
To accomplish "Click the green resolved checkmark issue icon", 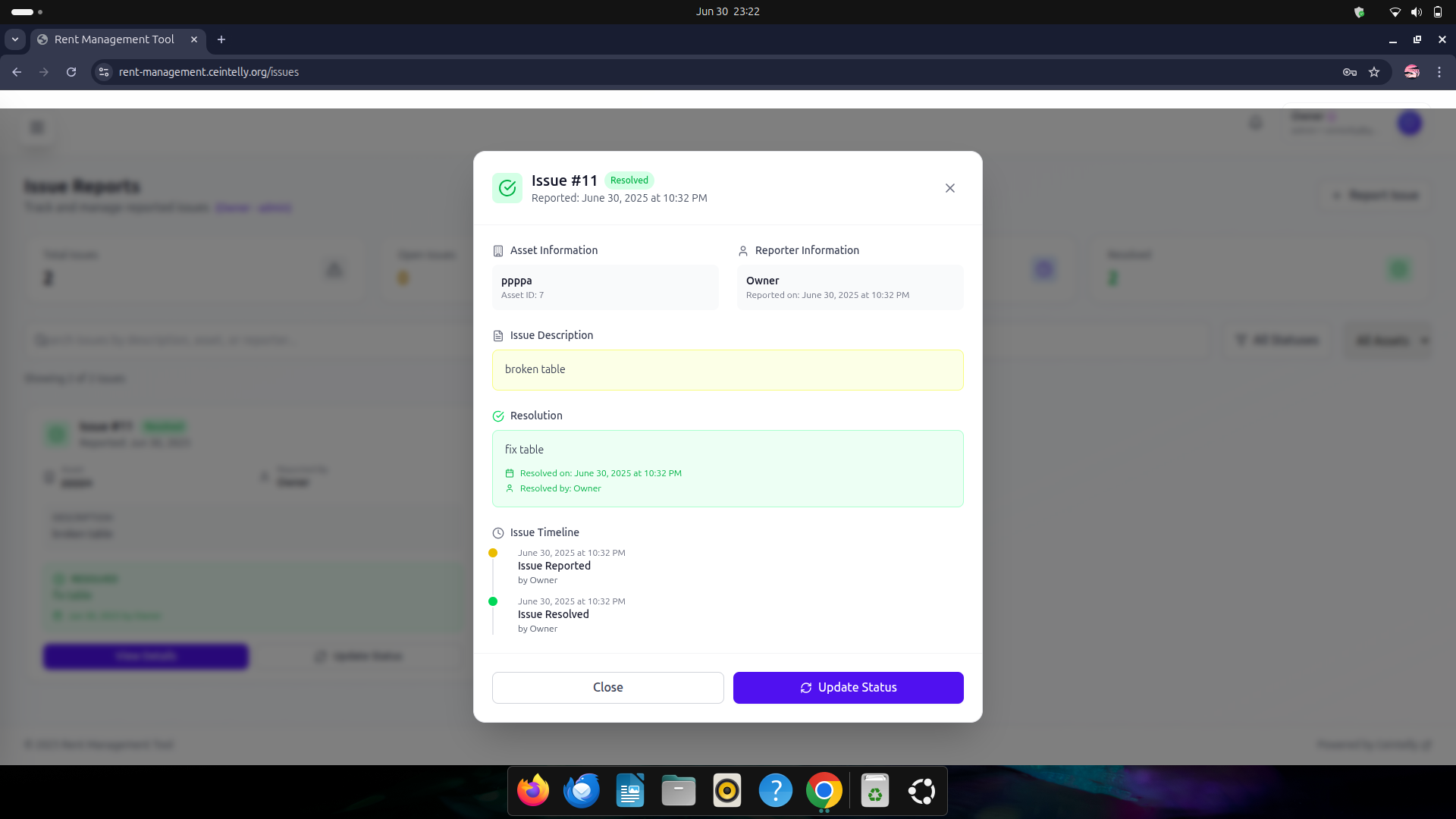I will tap(507, 188).
